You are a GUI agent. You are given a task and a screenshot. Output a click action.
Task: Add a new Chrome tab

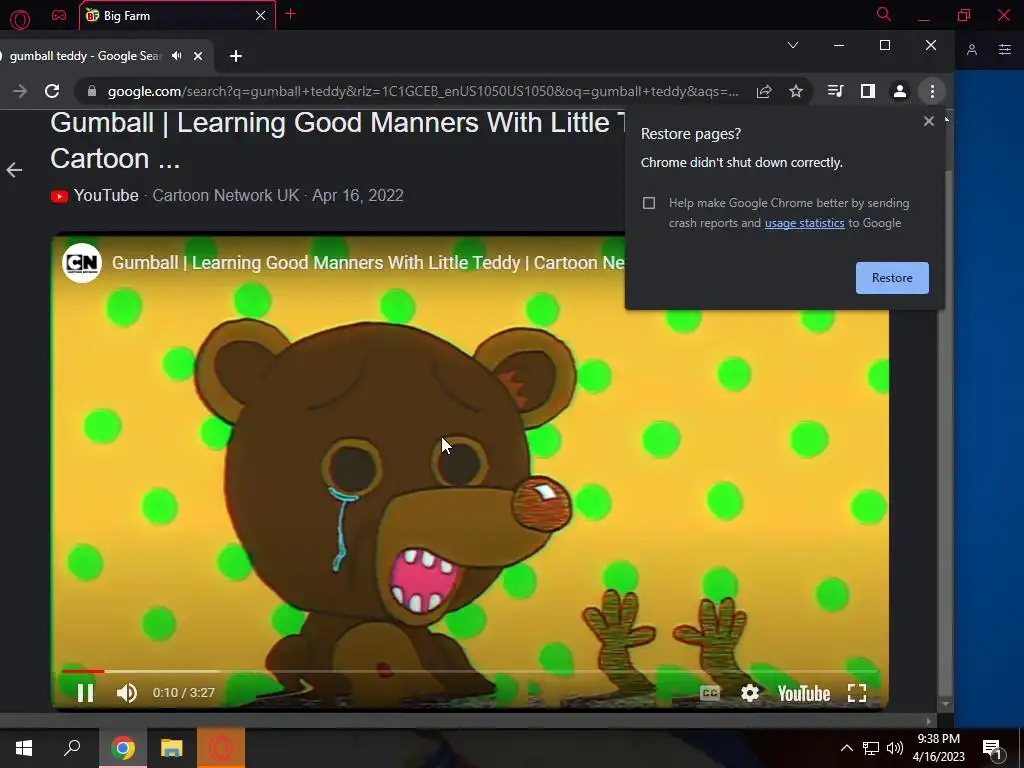[x=236, y=57]
